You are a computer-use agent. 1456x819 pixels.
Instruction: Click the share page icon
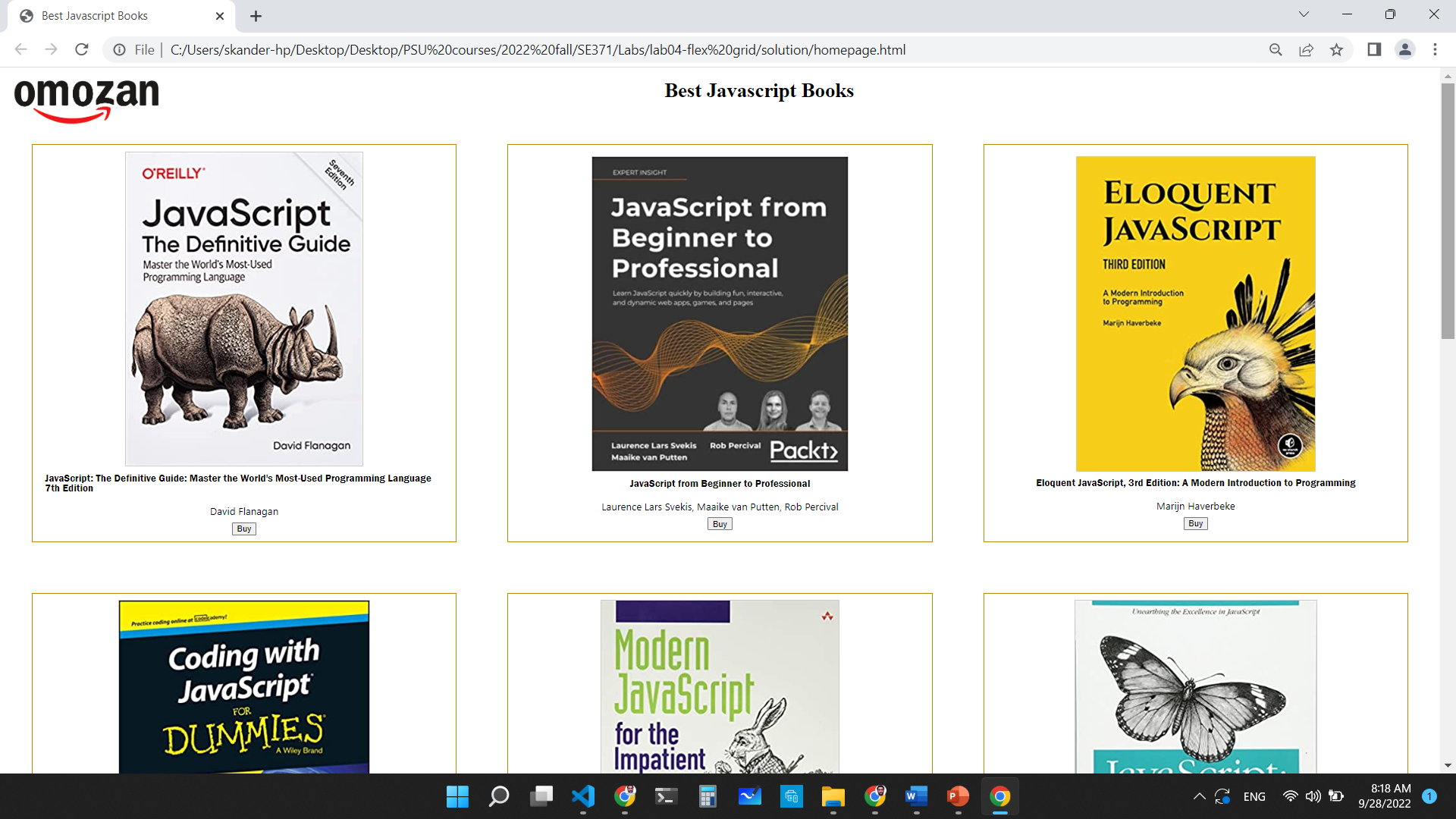tap(1306, 50)
